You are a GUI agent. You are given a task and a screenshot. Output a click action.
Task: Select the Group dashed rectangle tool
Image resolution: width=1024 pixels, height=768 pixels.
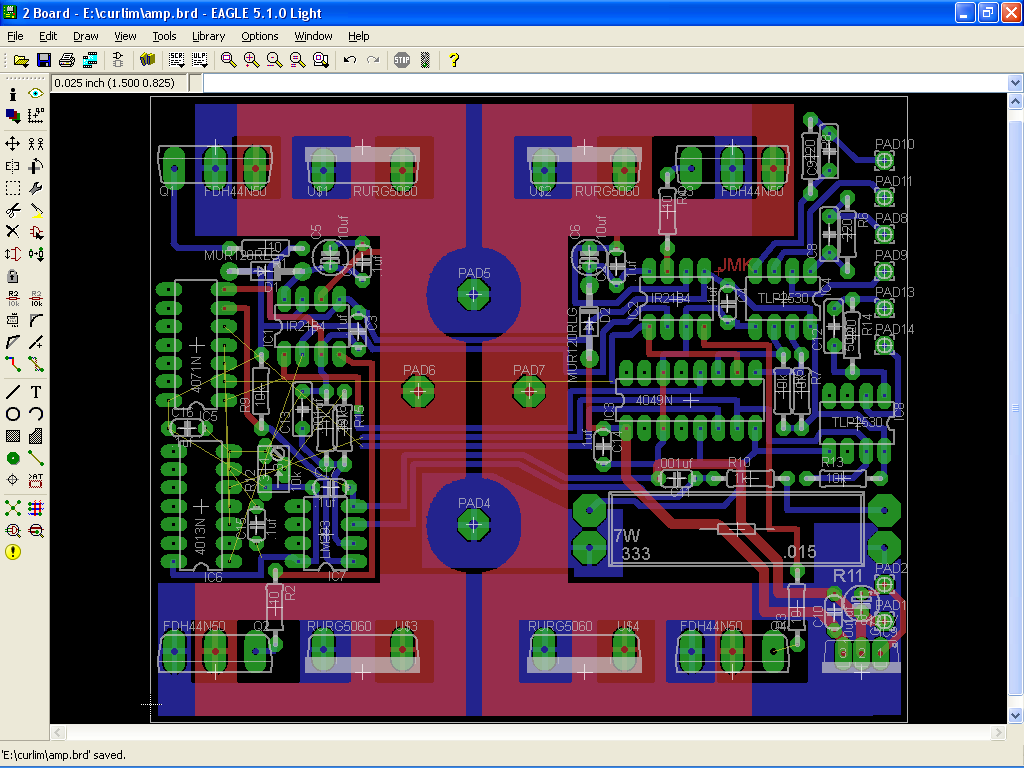tap(12, 188)
